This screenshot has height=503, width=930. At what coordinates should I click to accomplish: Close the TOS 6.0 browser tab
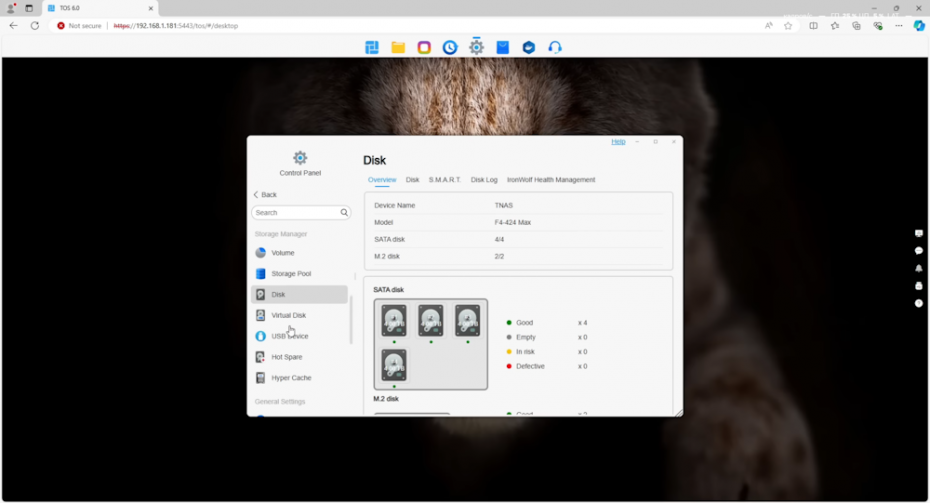151,8
